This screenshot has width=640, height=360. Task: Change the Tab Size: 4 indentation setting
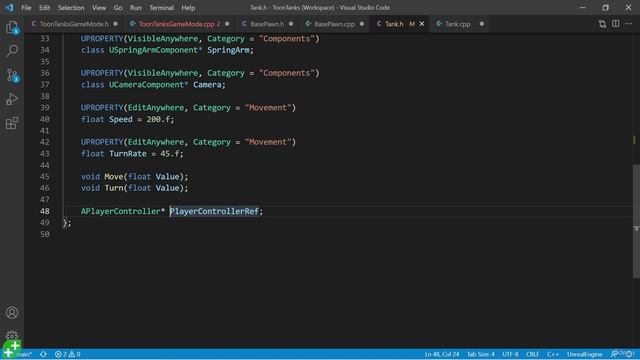tap(480, 354)
